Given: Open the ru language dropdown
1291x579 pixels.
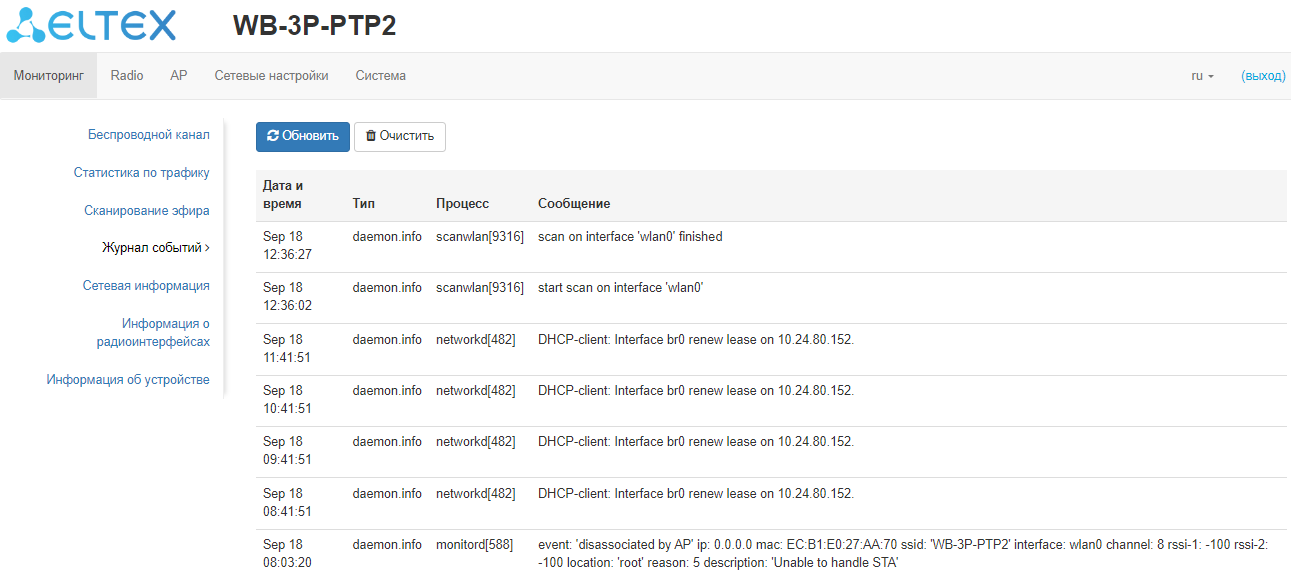Looking at the screenshot, I should [1202, 76].
